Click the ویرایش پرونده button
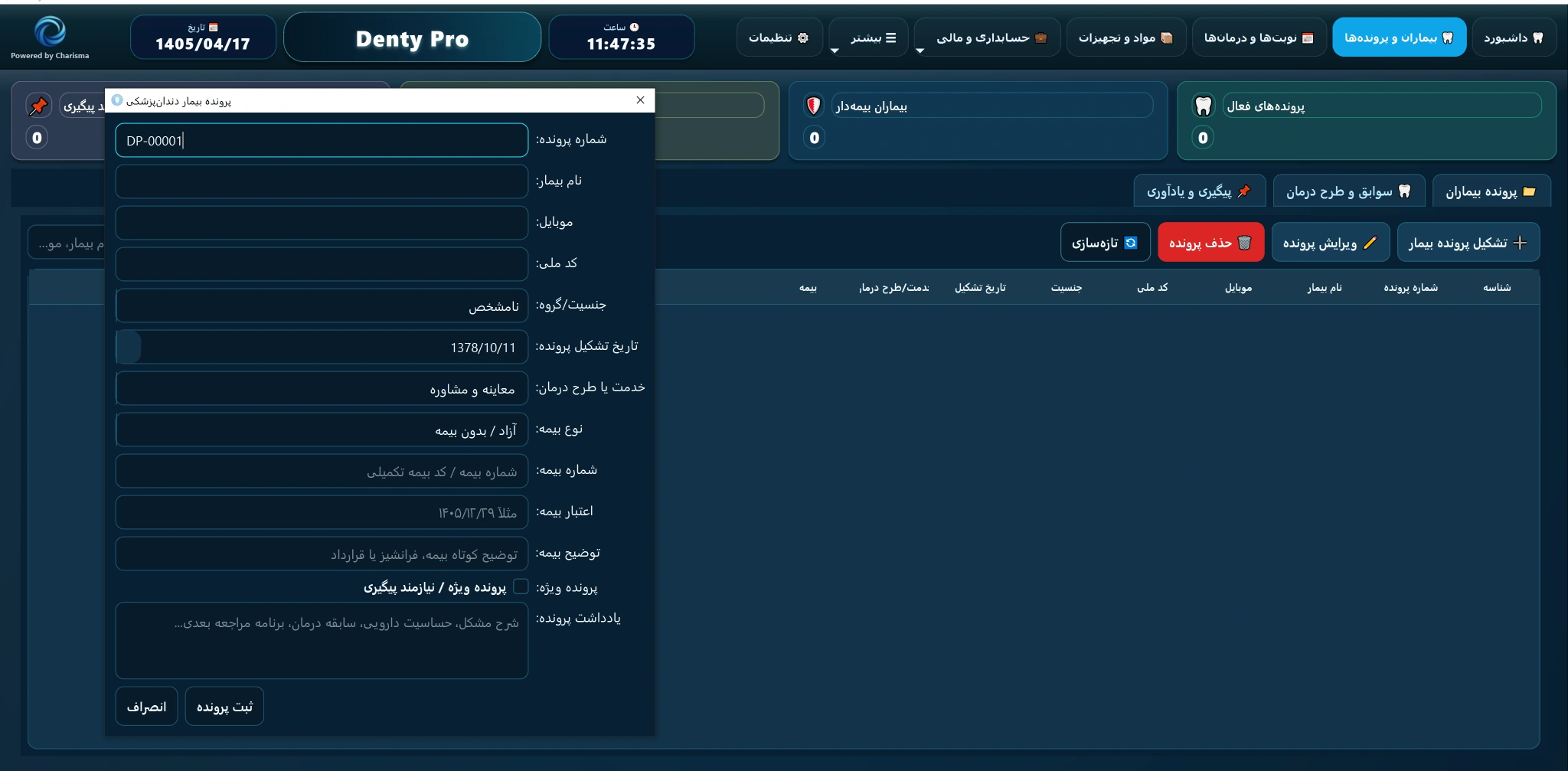1568x771 pixels. coord(1331,243)
